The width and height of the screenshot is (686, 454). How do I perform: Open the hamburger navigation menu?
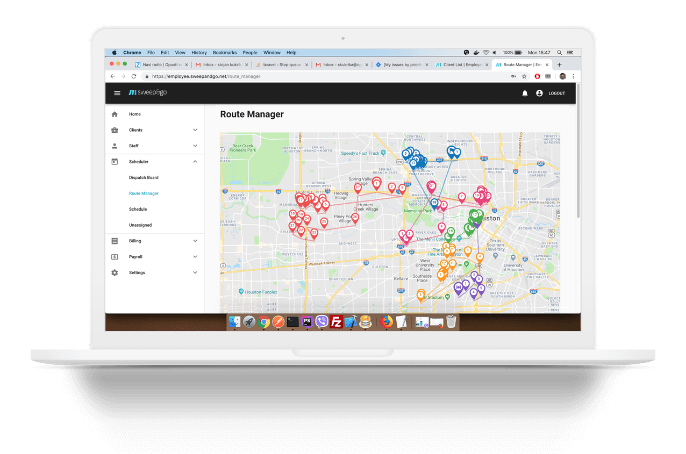[x=116, y=93]
